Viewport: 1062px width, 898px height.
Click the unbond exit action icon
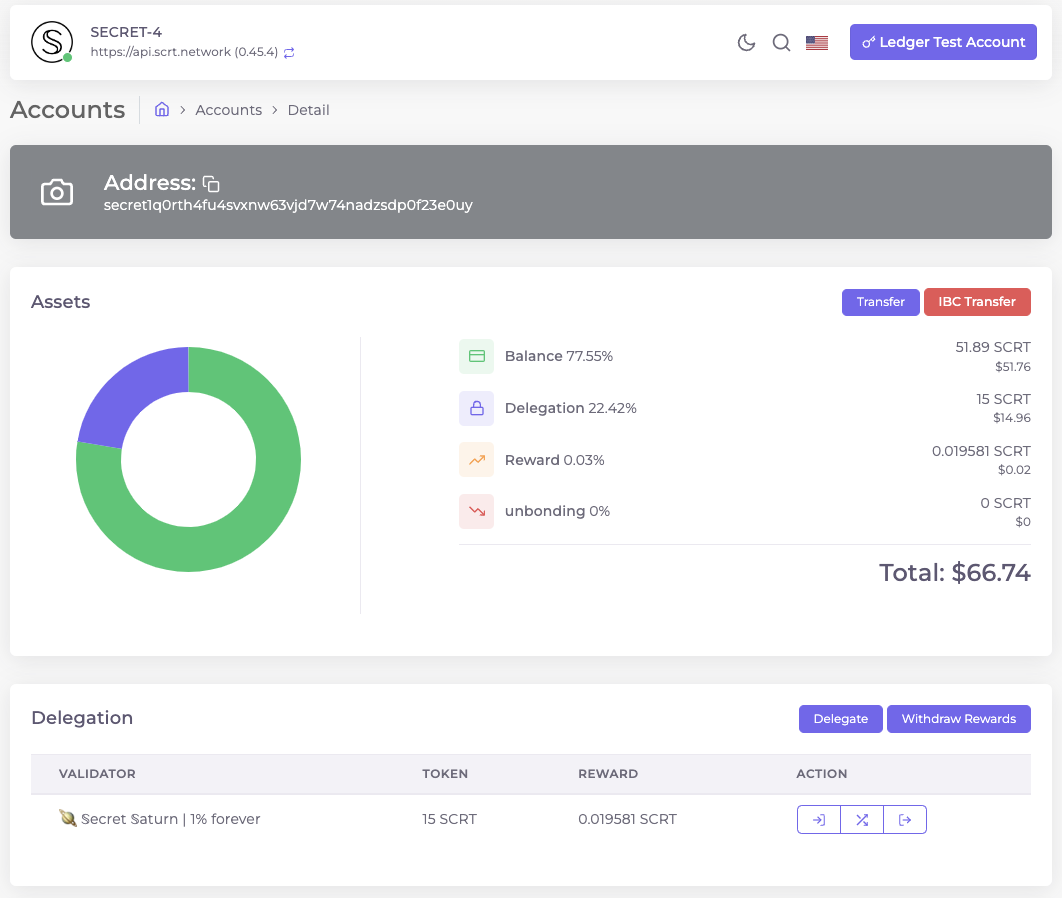pyautogui.click(x=905, y=820)
